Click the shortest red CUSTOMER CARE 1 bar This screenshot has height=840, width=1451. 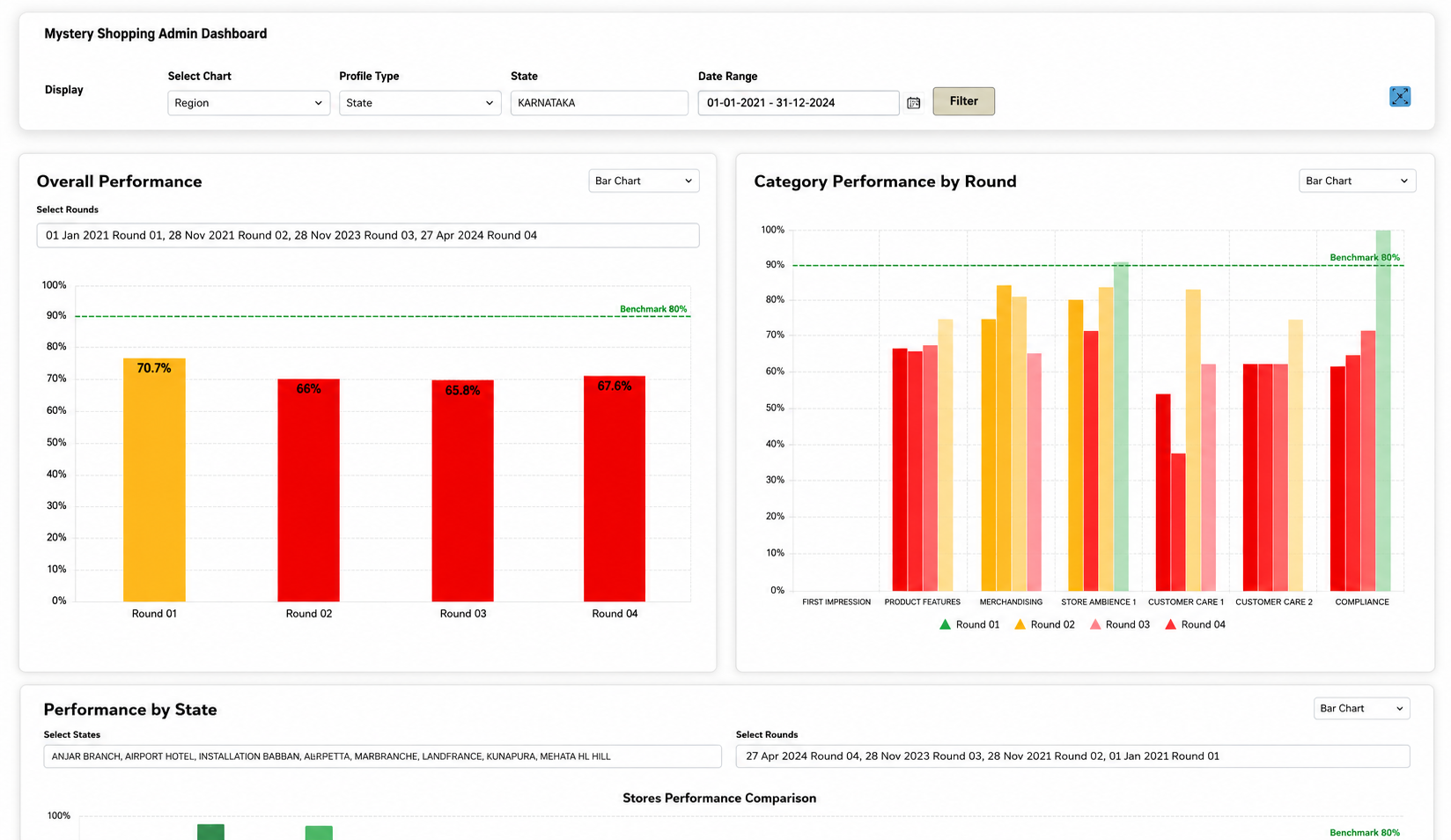coord(1178,522)
